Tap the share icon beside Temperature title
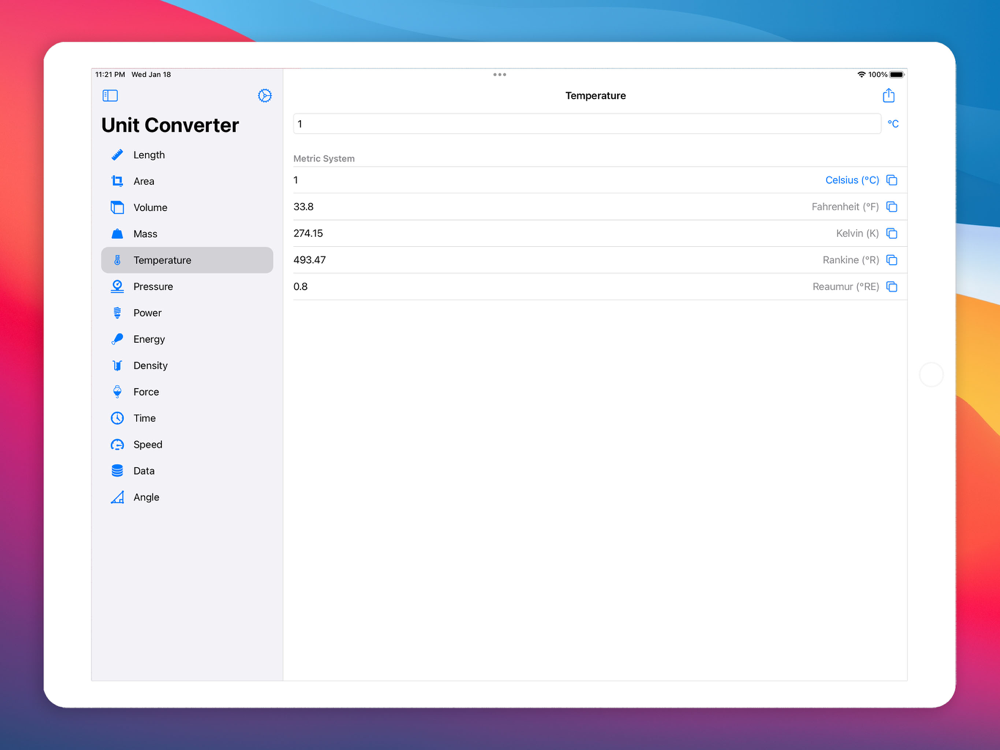The width and height of the screenshot is (1000, 750). point(888,96)
